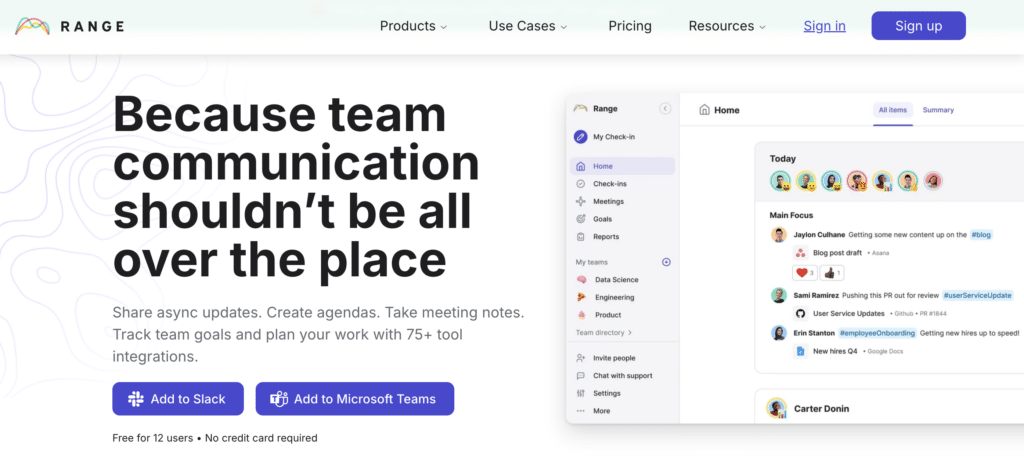This screenshot has height=461, width=1024.
Task: Open the Pricing page
Action: [630, 26]
